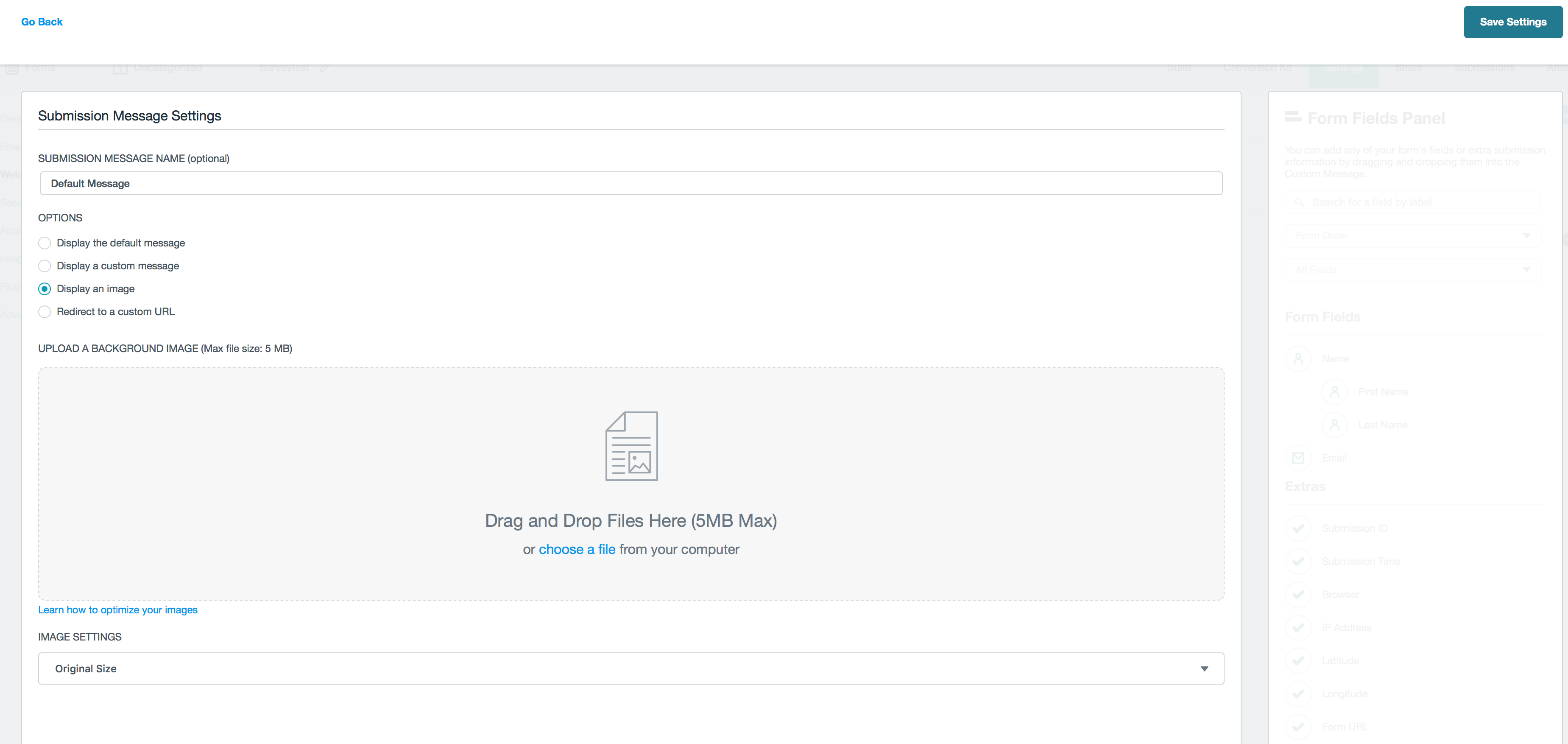Click the Submission ID checkmark icon

coord(1298,528)
